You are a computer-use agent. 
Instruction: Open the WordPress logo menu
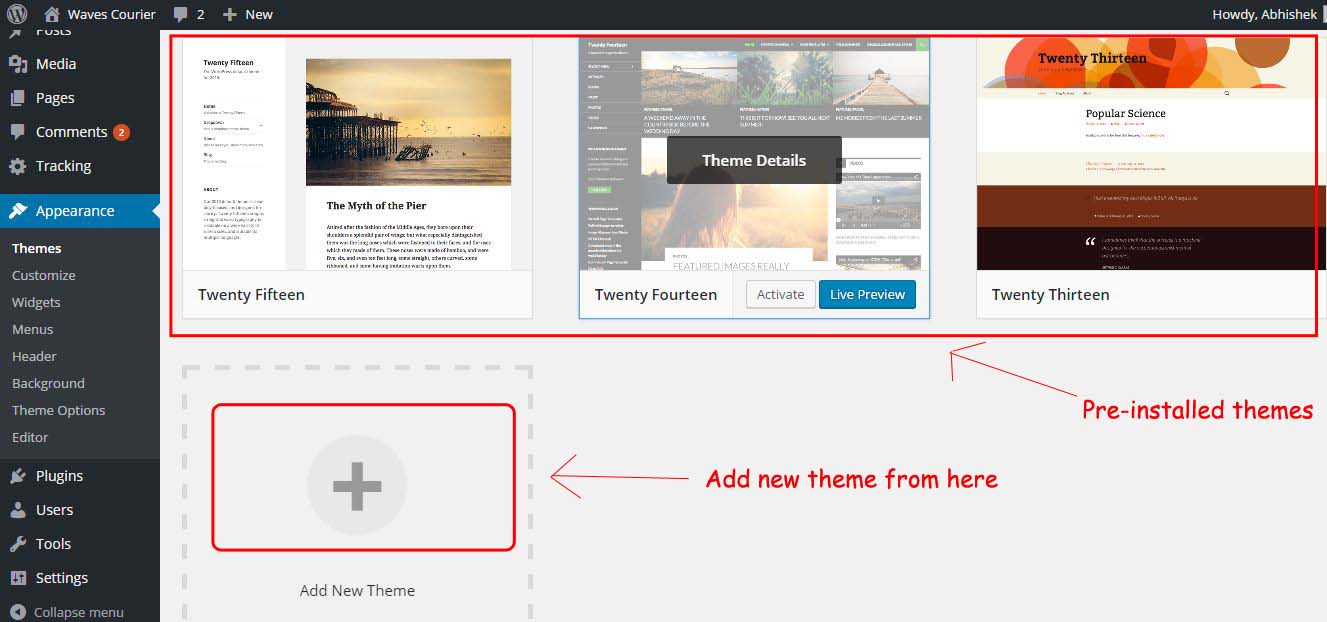17,14
